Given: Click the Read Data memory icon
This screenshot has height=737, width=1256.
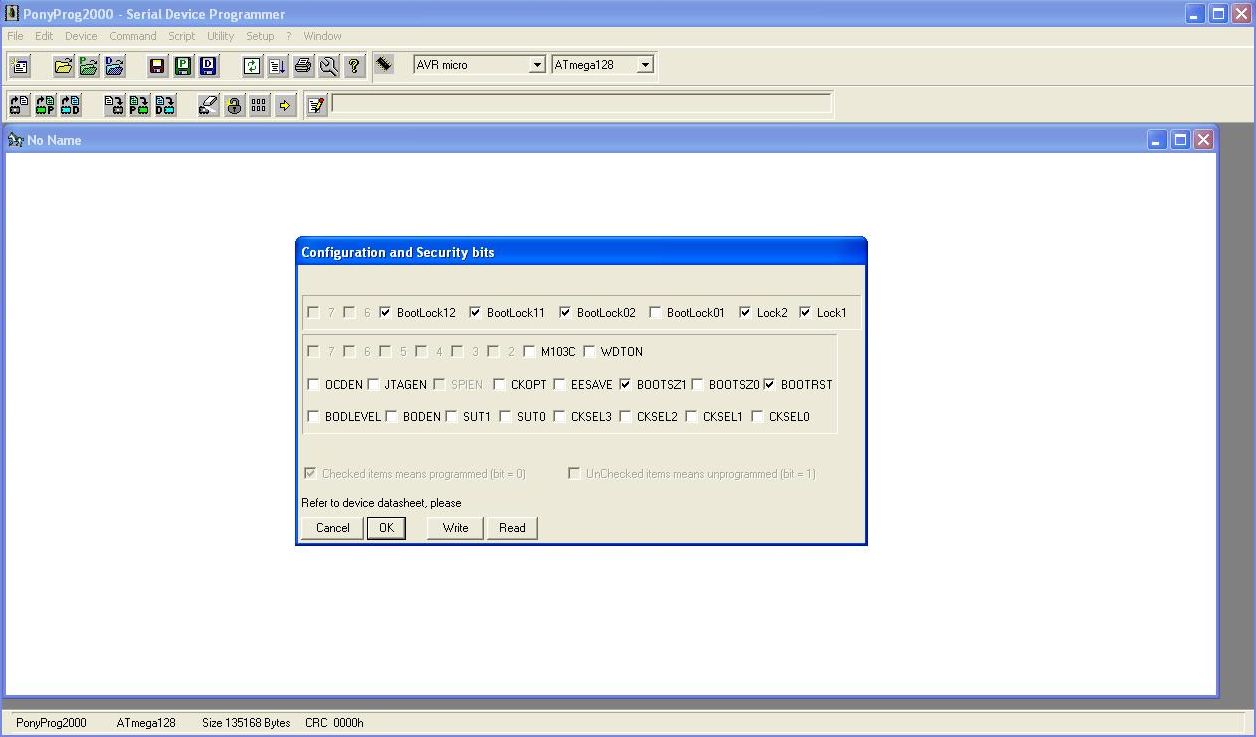Looking at the screenshot, I should [x=70, y=105].
